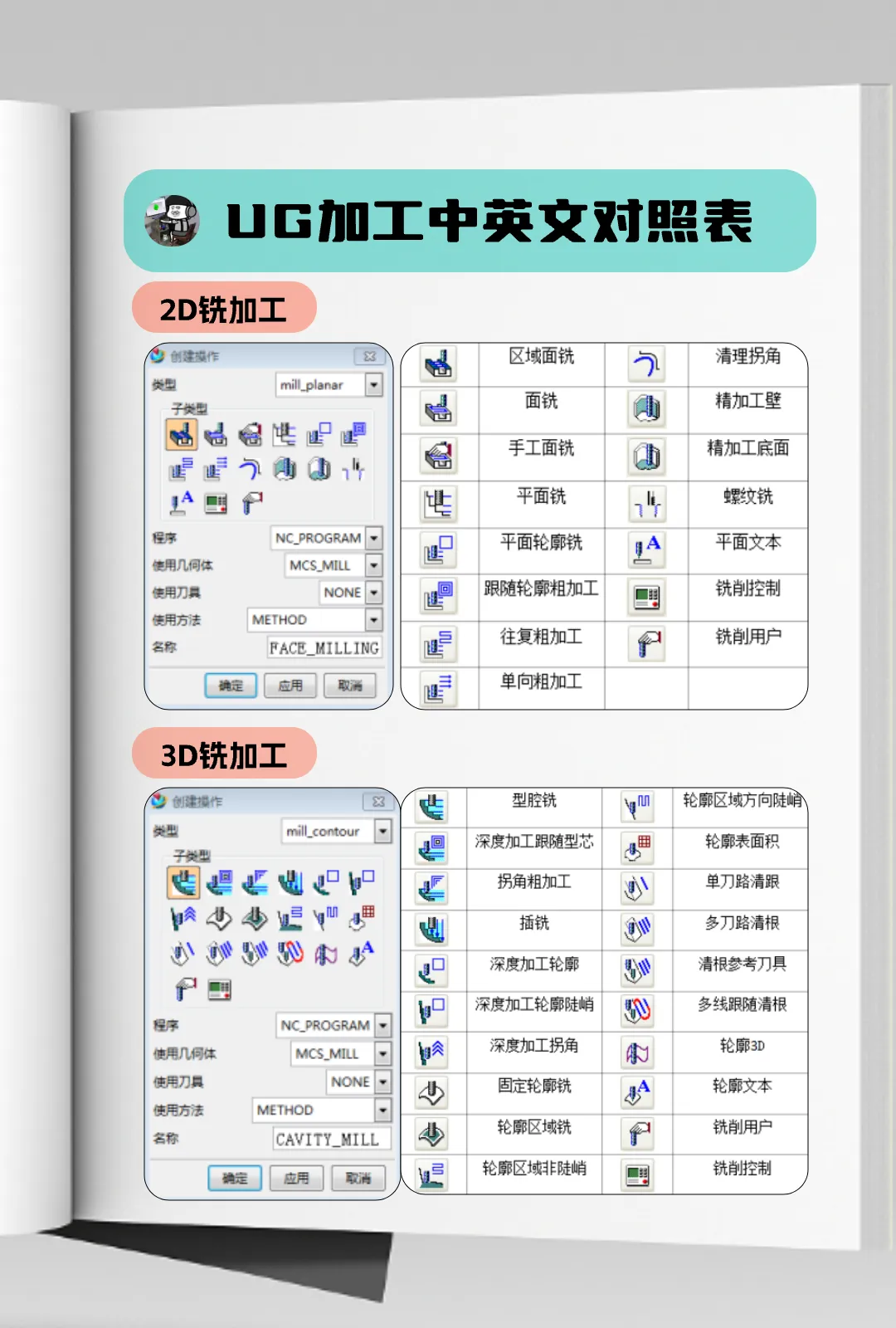Click the table icon beside 精加工底面

[x=647, y=456]
